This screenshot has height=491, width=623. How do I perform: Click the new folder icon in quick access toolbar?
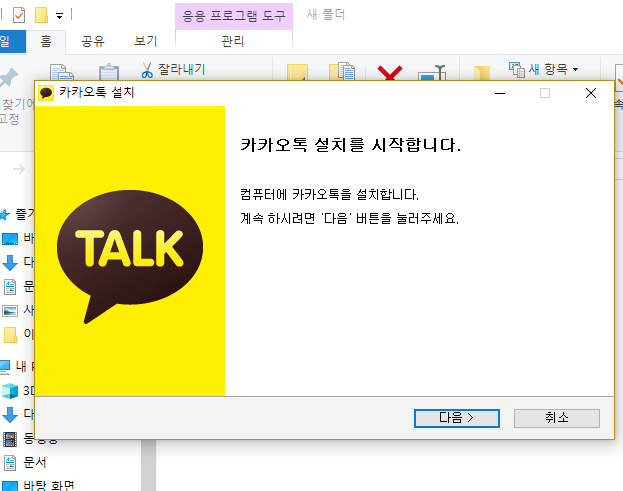click(x=41, y=15)
